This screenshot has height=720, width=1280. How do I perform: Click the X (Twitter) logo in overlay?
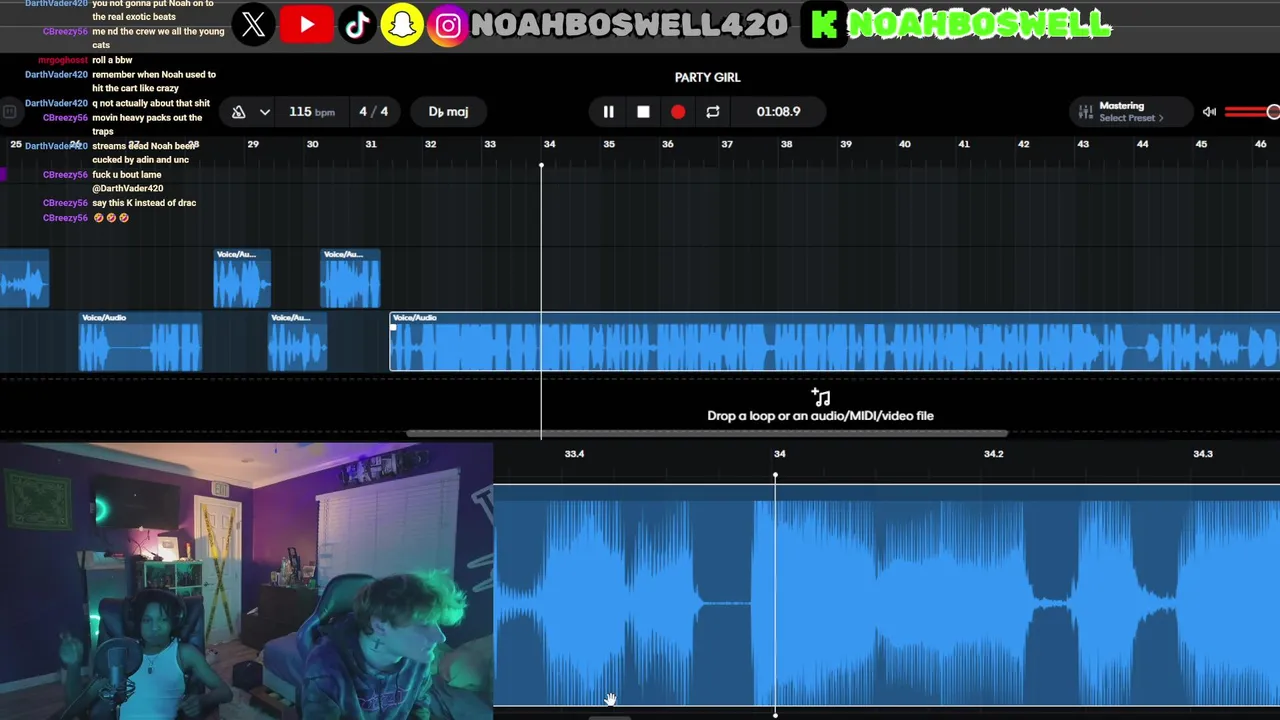click(254, 25)
